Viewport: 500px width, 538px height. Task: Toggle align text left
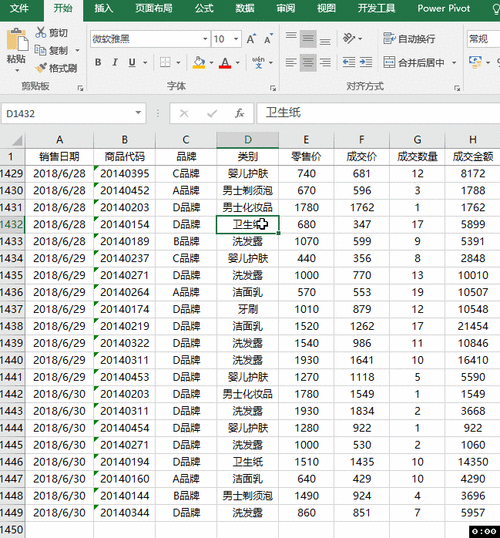click(x=291, y=62)
